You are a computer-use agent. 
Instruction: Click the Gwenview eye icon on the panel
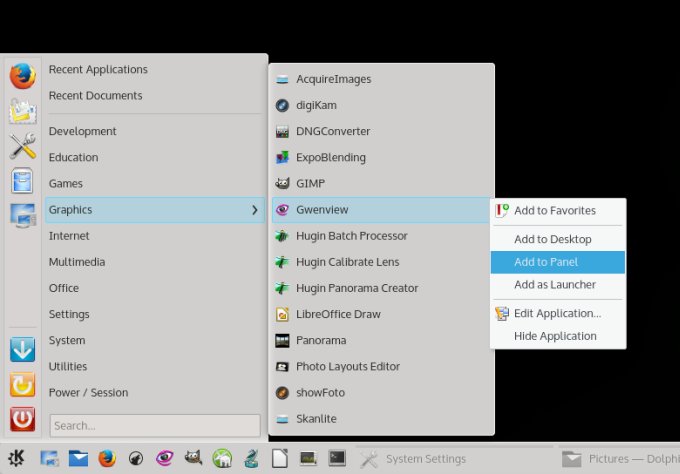point(165,458)
